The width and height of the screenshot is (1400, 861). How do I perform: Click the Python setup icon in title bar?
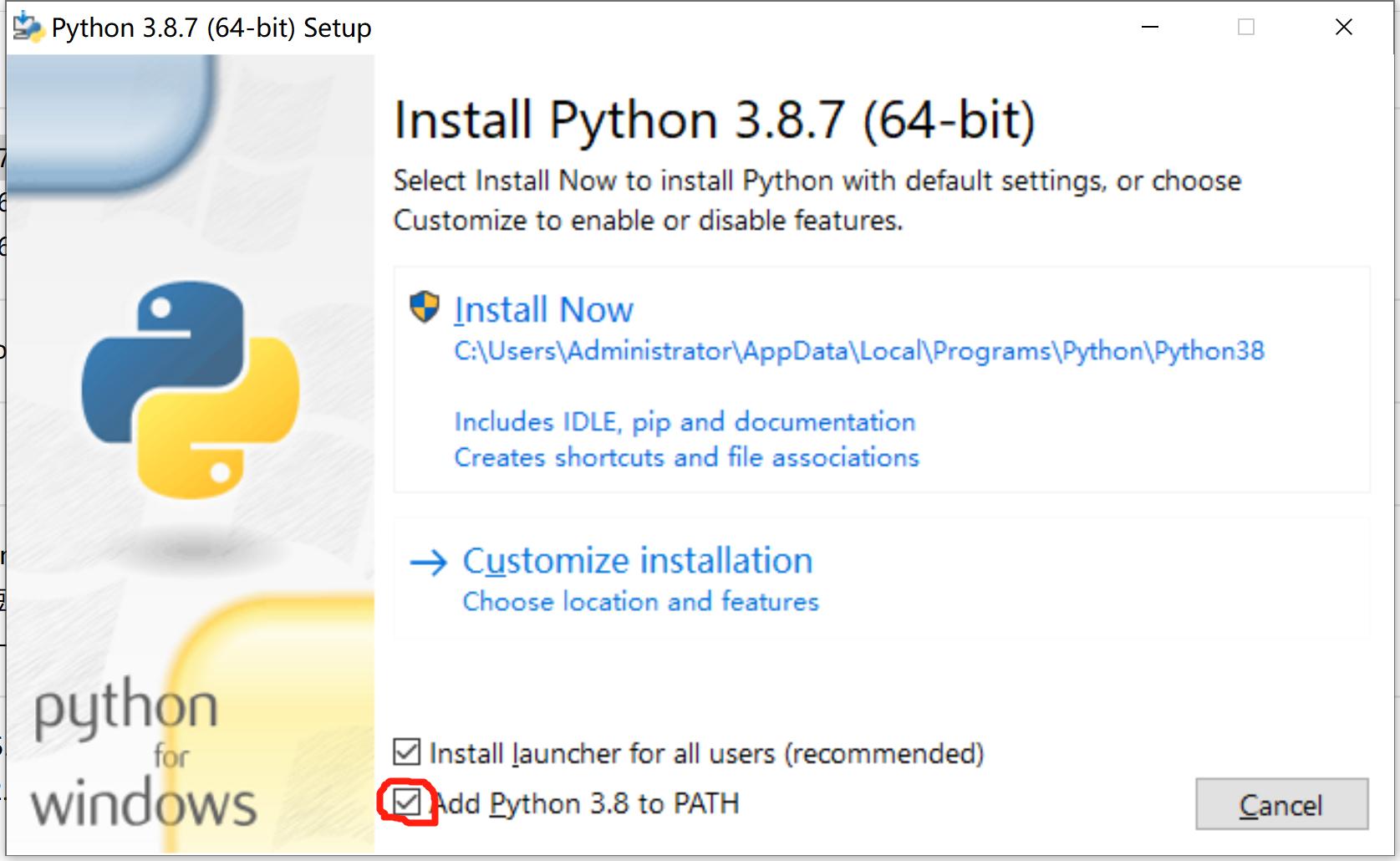click(x=25, y=26)
